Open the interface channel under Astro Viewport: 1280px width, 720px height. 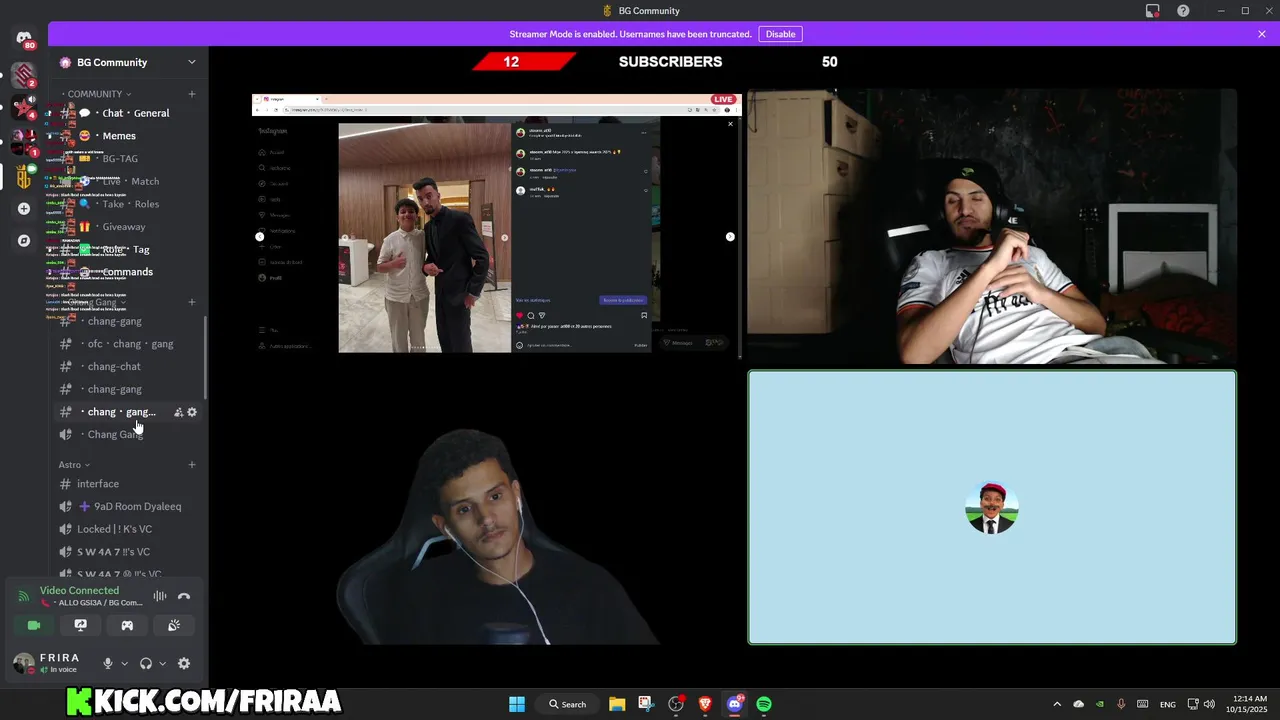pos(128,484)
